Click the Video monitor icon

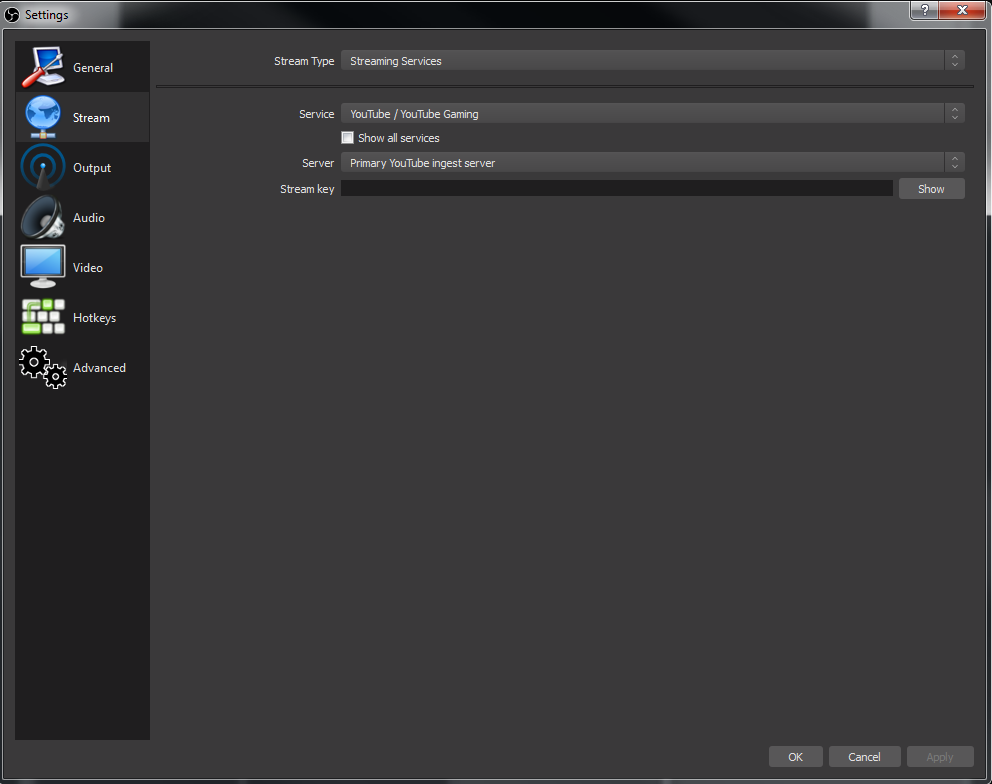pos(42,267)
